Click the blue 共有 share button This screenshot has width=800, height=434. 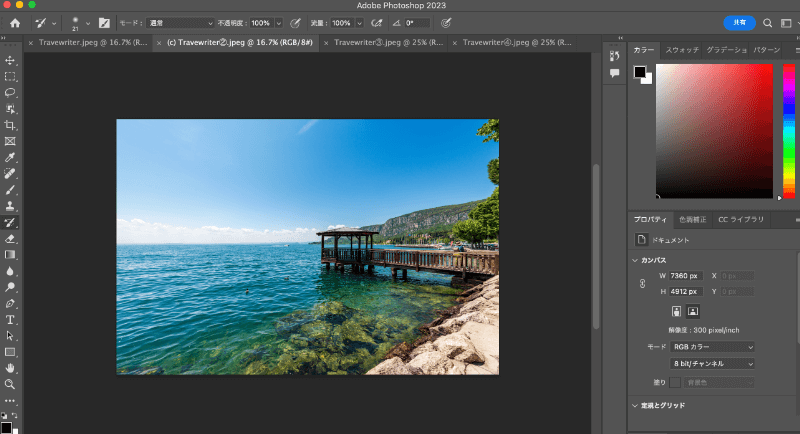[x=738, y=22]
